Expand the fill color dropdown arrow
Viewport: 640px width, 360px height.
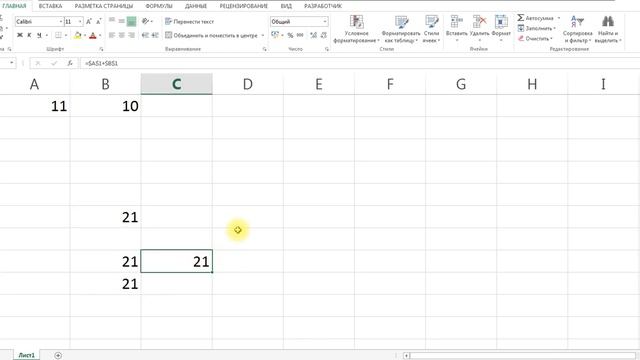[84, 36]
